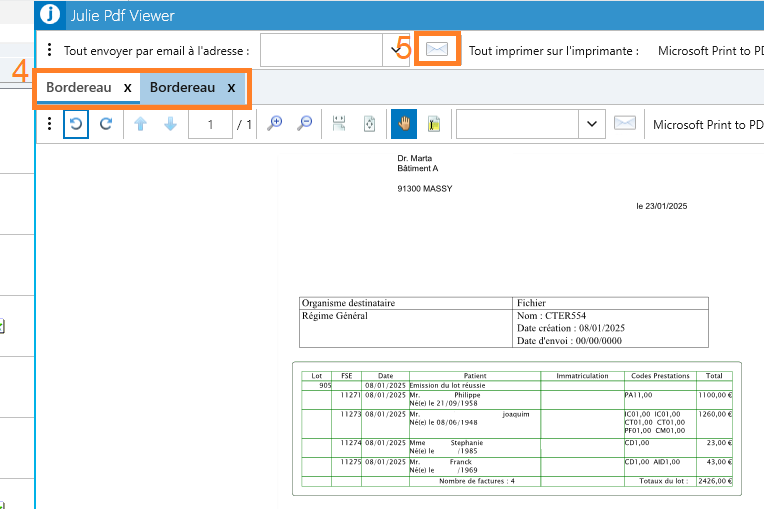Open the top toolbar overflow dots menu

point(50,50)
